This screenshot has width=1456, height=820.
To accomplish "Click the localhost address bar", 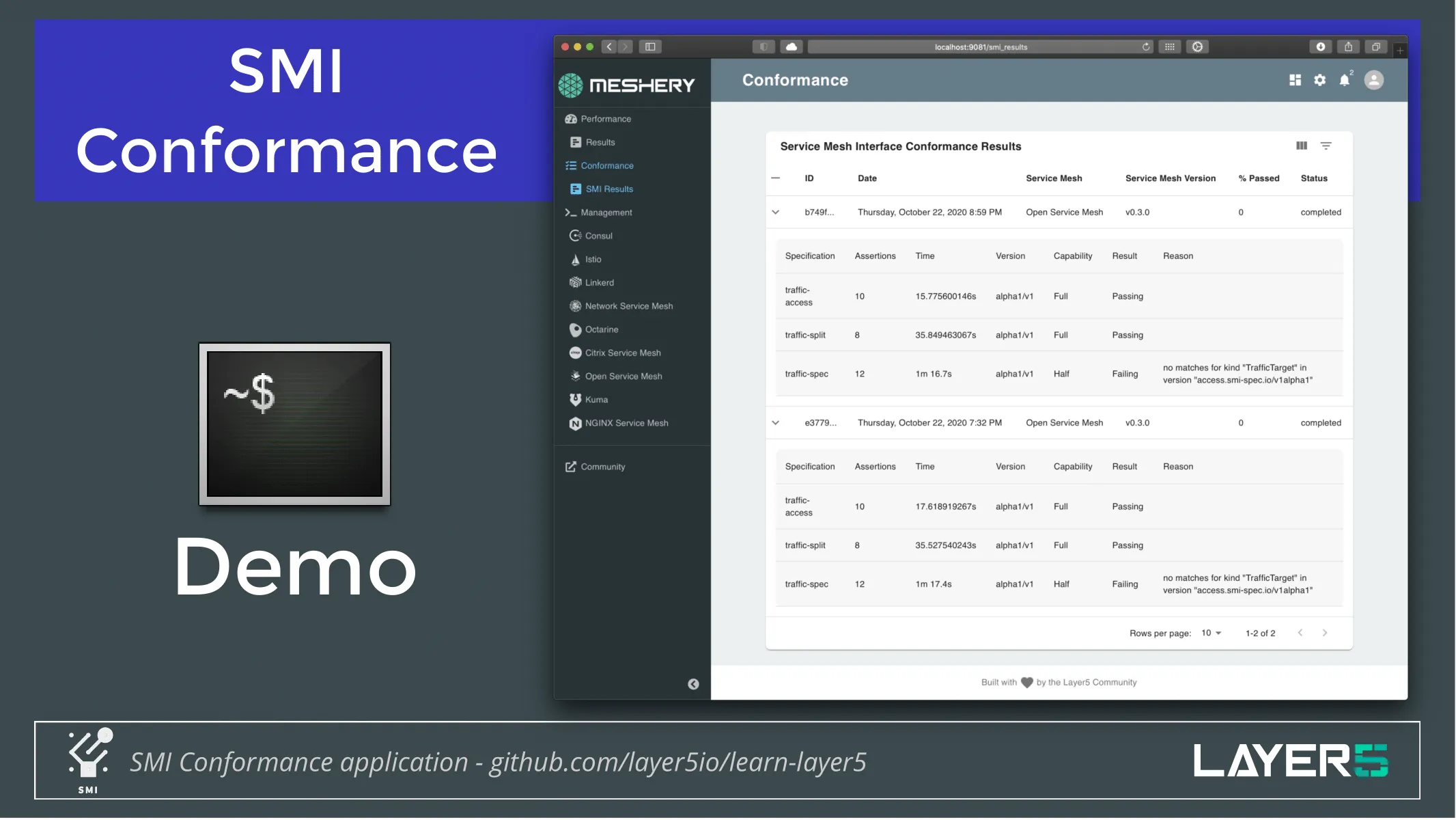I will click(x=980, y=47).
